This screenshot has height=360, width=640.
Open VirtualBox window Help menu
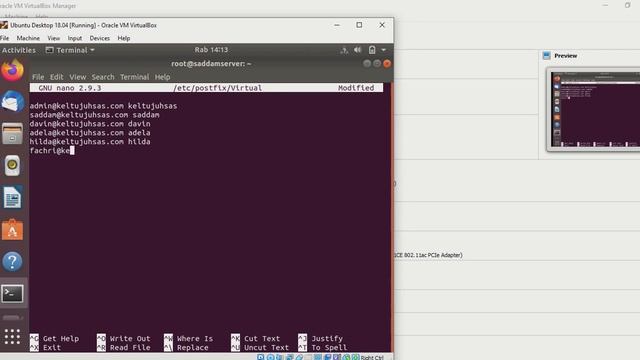tap(124, 38)
